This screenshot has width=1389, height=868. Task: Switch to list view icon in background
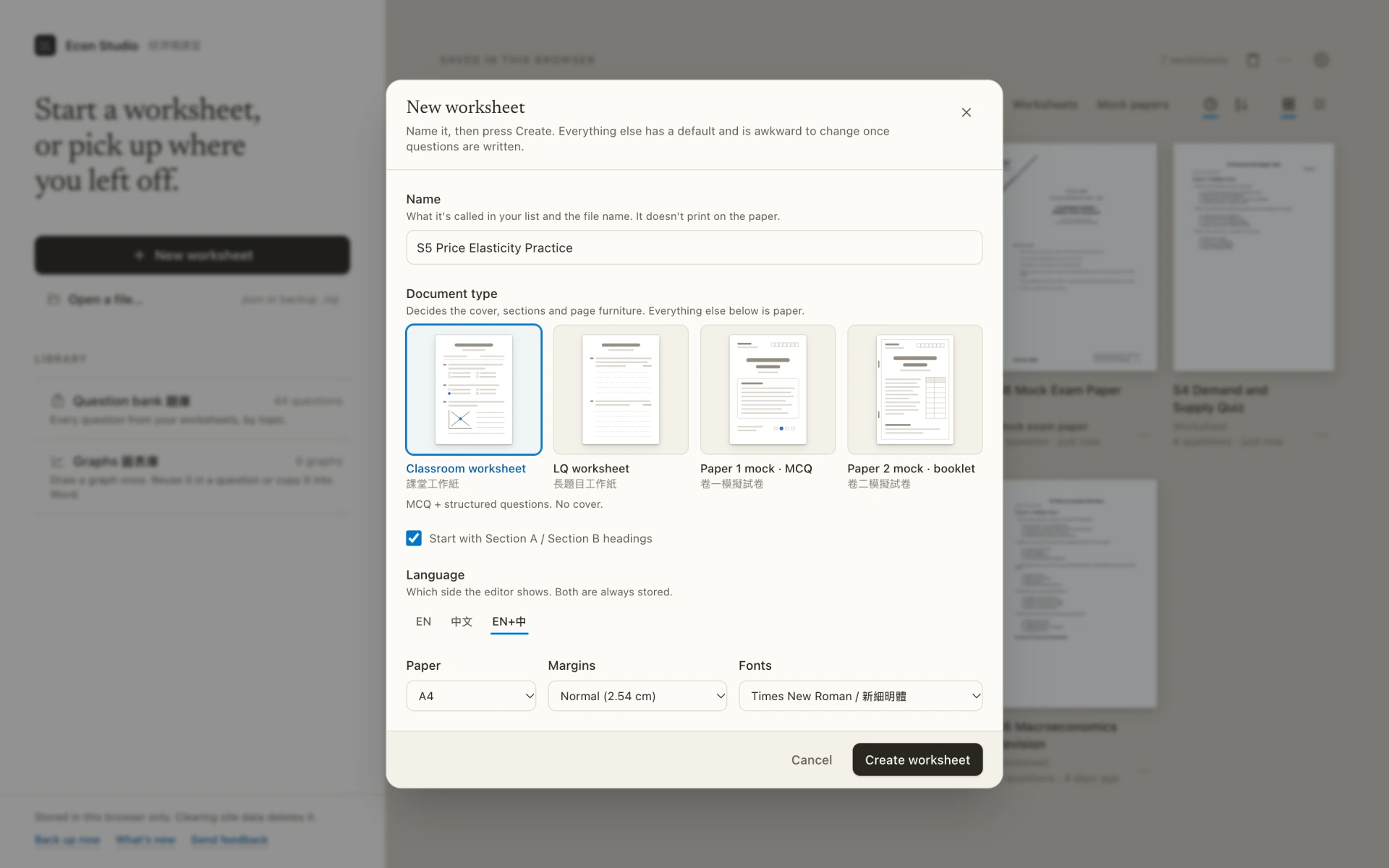click(x=1320, y=105)
